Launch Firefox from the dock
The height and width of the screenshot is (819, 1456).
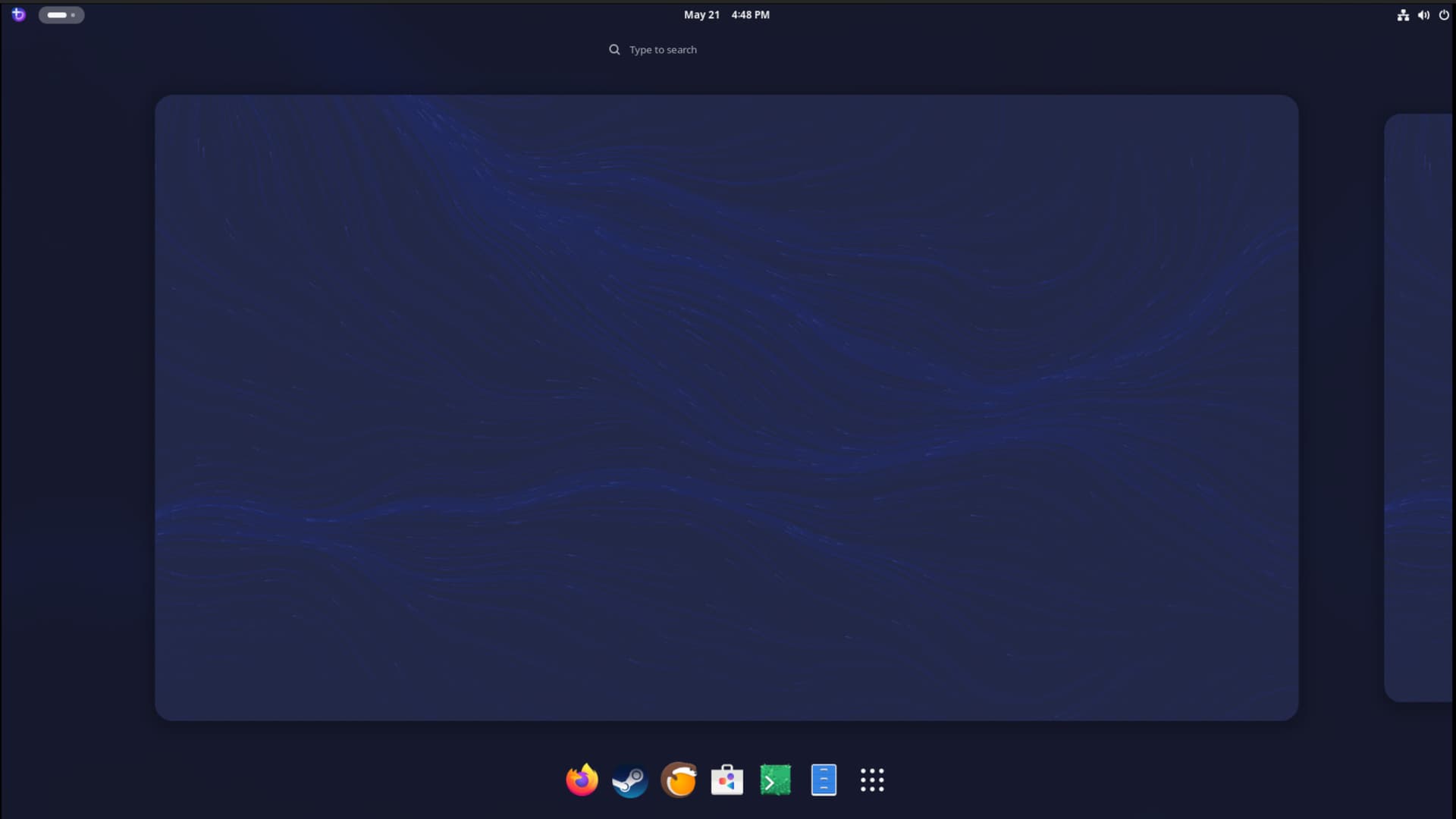point(582,780)
